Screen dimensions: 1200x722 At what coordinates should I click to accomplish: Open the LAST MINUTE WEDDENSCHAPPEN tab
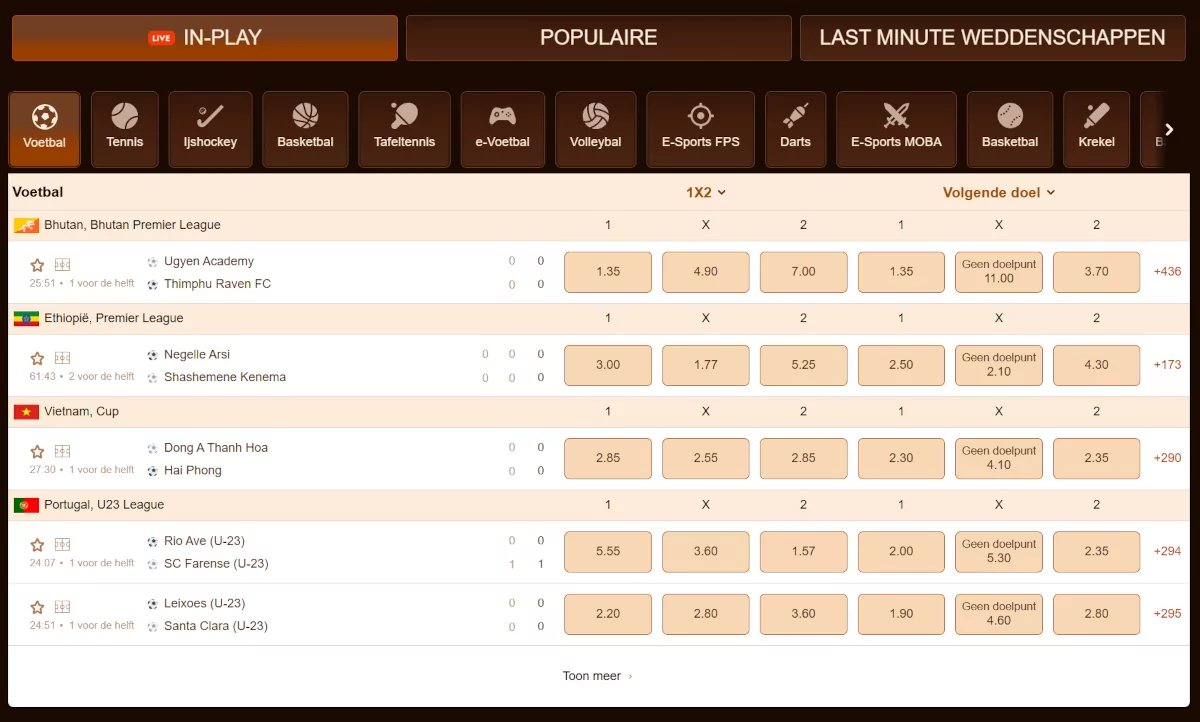pos(993,38)
